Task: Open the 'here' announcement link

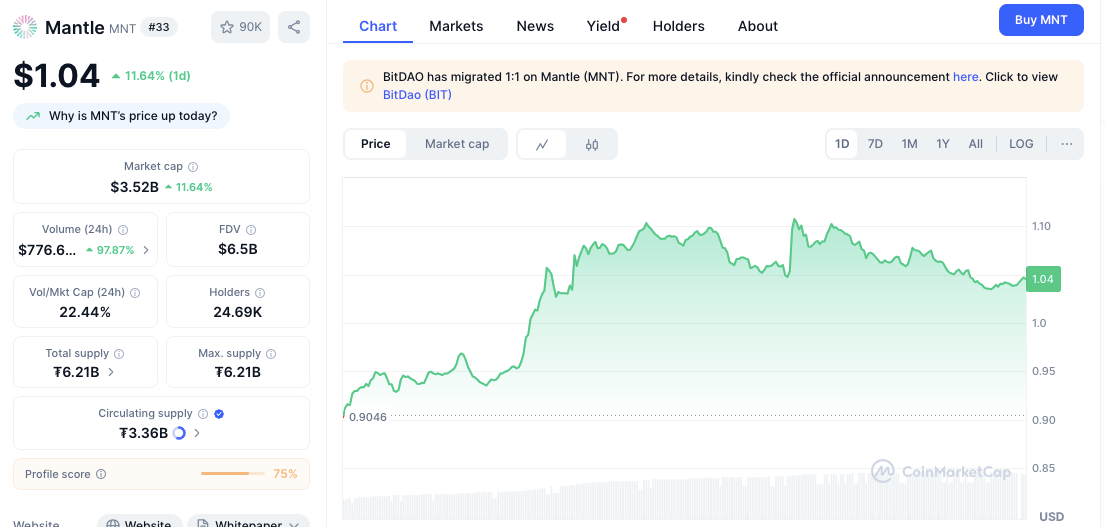Action: (965, 77)
